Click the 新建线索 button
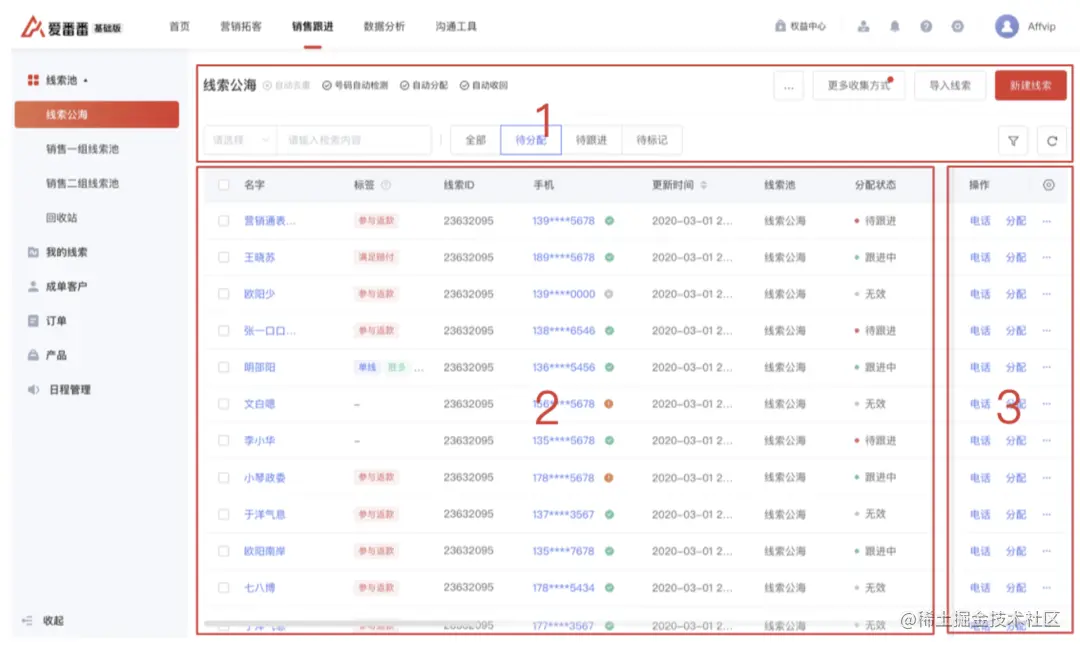Viewport: 1080px width, 649px height. point(1029,86)
